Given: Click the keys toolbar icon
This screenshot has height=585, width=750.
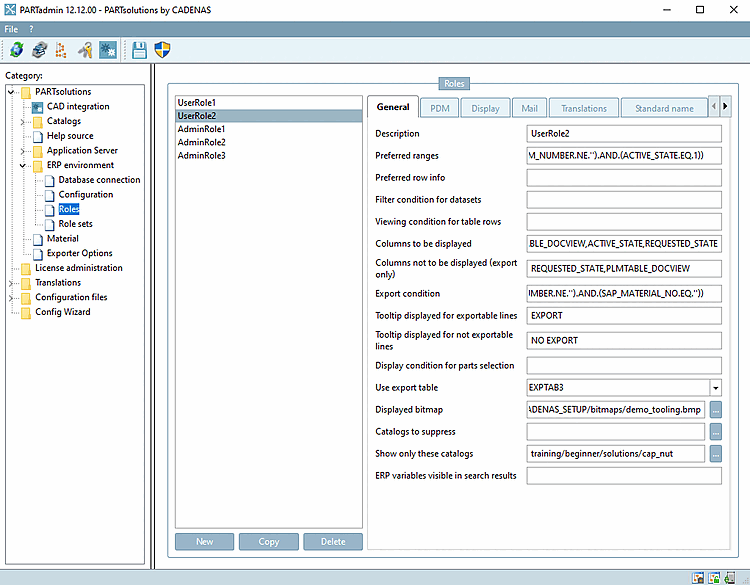Looking at the screenshot, I should click(x=85, y=50).
